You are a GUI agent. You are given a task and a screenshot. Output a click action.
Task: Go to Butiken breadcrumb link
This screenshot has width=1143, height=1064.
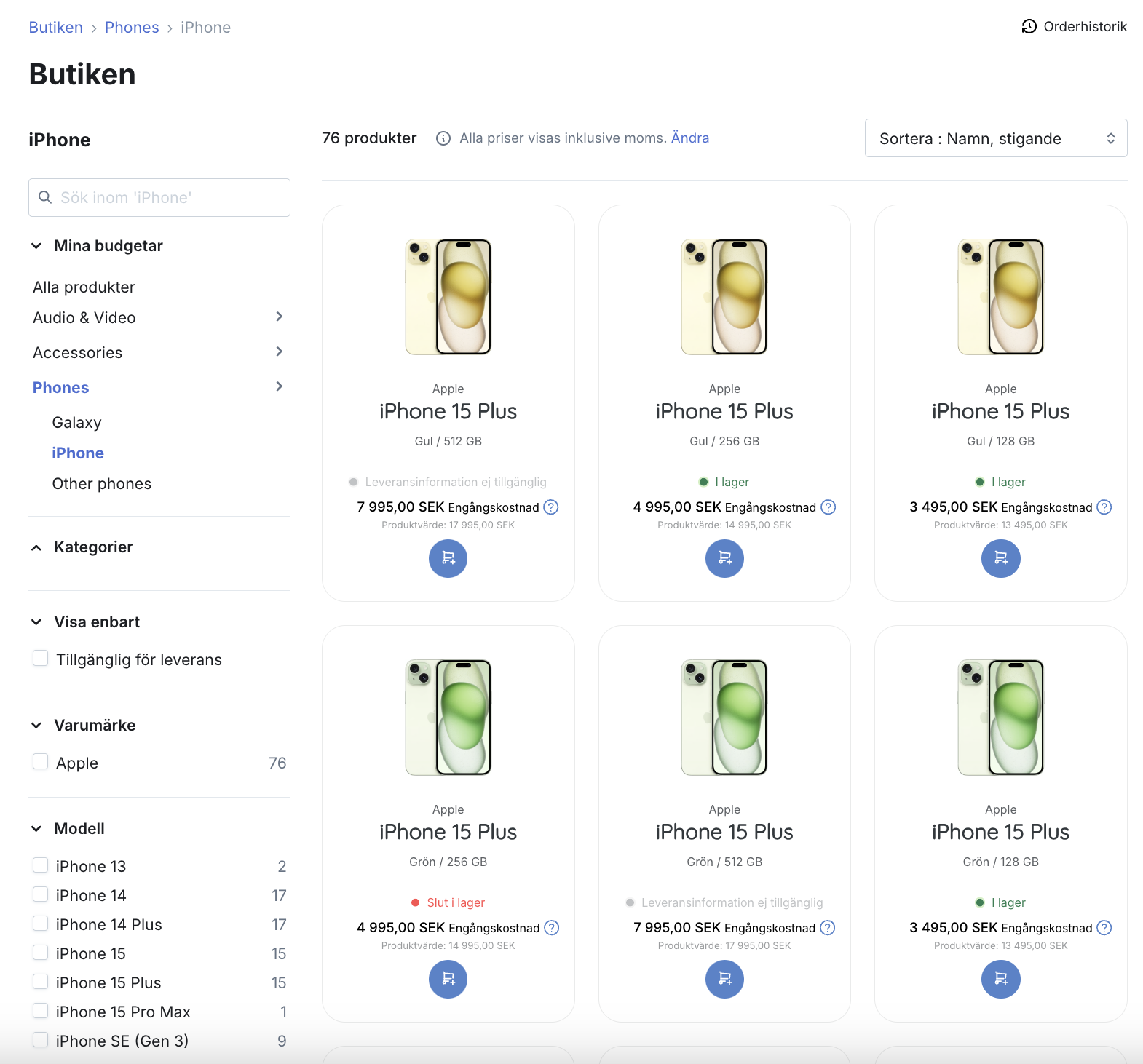56,28
